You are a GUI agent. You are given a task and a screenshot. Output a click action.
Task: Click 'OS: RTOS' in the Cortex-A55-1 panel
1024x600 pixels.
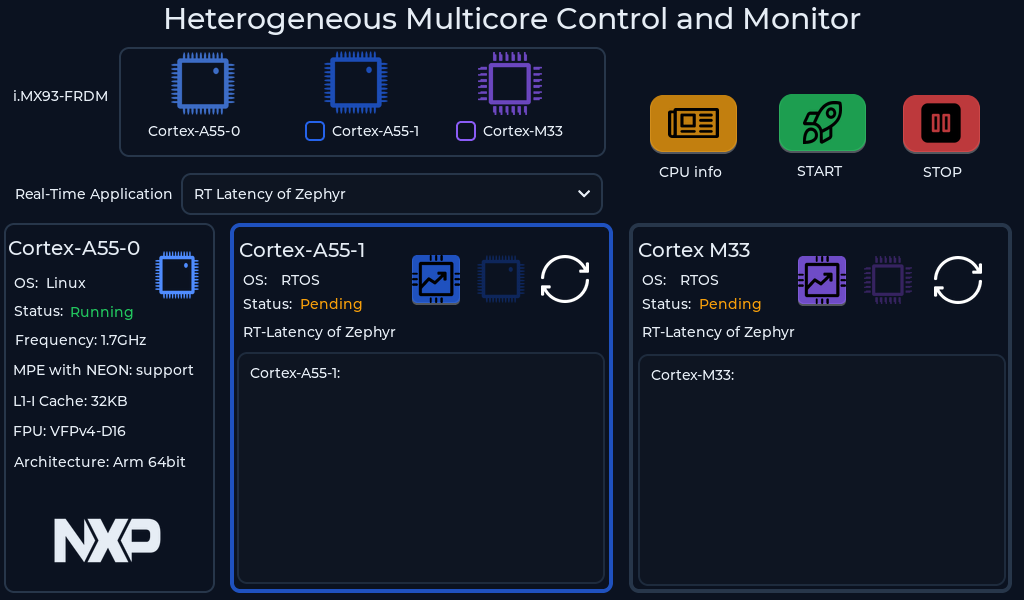[x=281, y=280]
